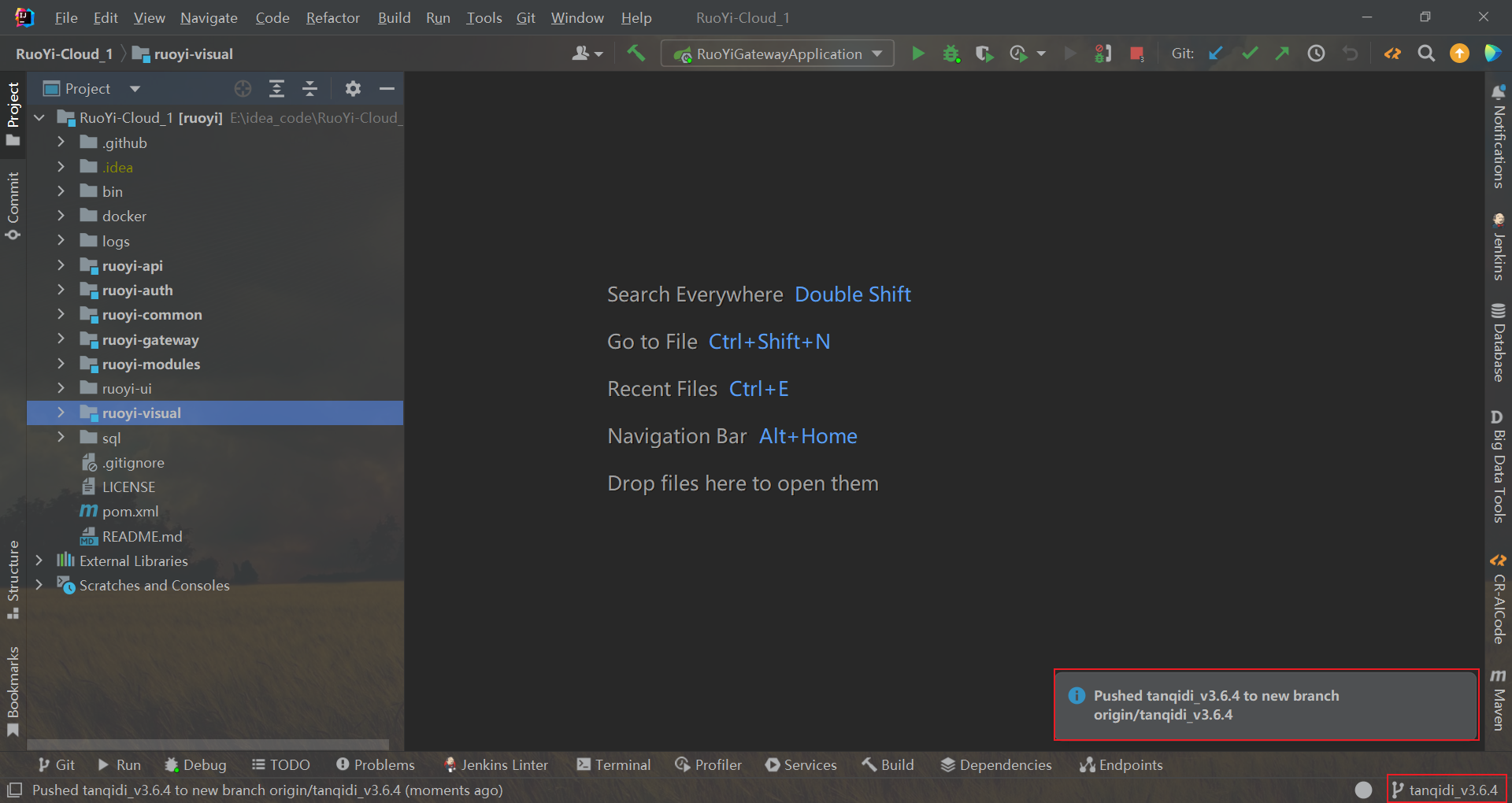Open Jenkins Linter tool window

pos(495,764)
